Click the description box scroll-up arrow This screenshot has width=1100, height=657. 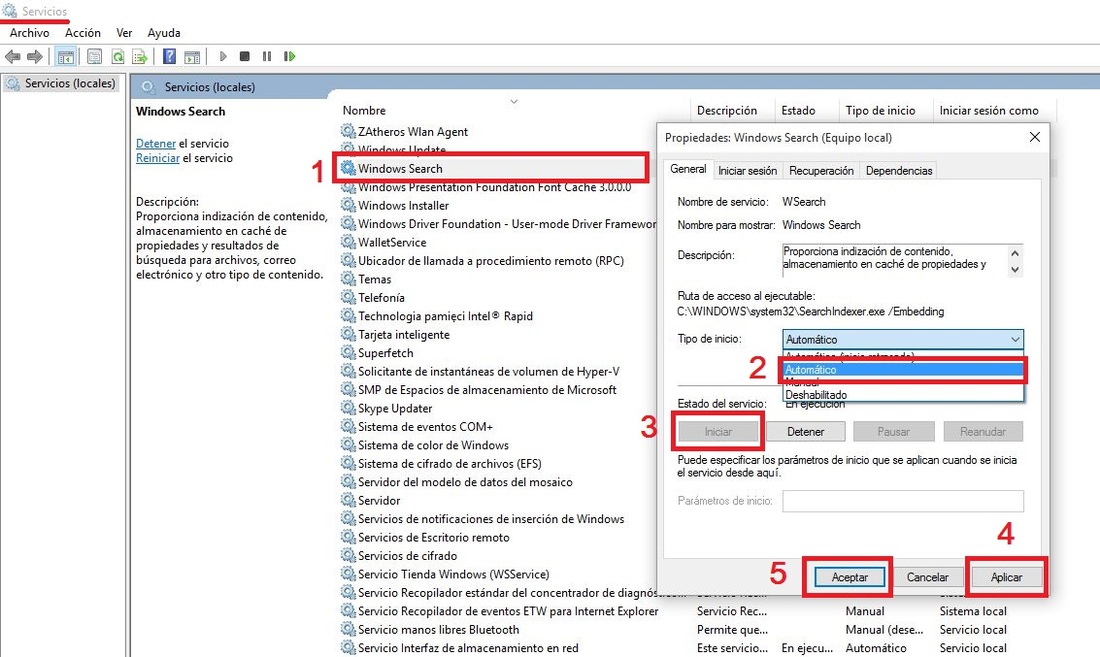[x=1015, y=252]
